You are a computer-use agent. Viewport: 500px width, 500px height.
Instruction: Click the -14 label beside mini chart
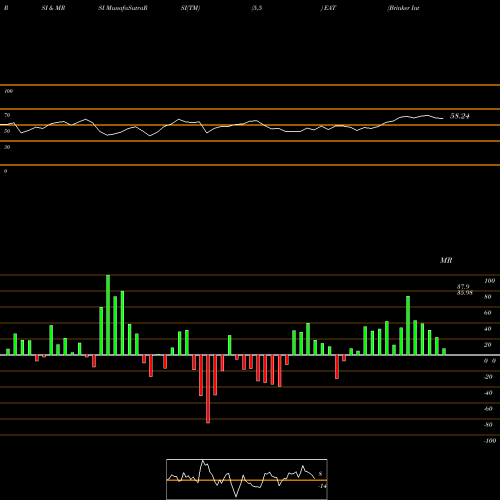click(x=322, y=486)
